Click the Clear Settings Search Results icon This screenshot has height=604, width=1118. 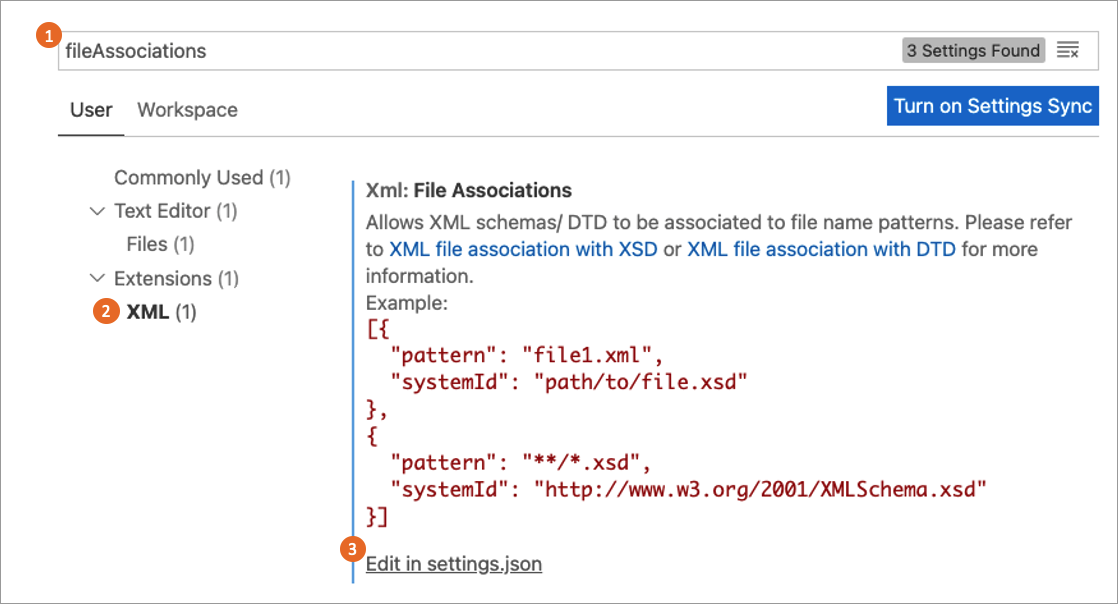click(1069, 49)
